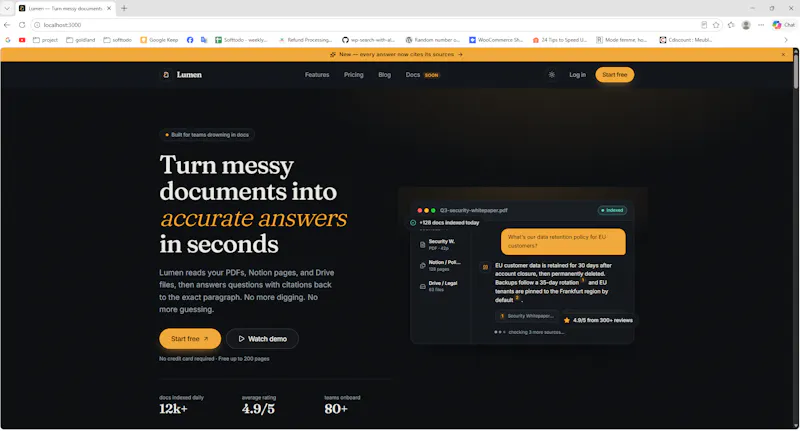The width and height of the screenshot is (800, 431).
Task: Click the '12k+' docs indexed daily stat
Action: pyautogui.click(x=173, y=409)
